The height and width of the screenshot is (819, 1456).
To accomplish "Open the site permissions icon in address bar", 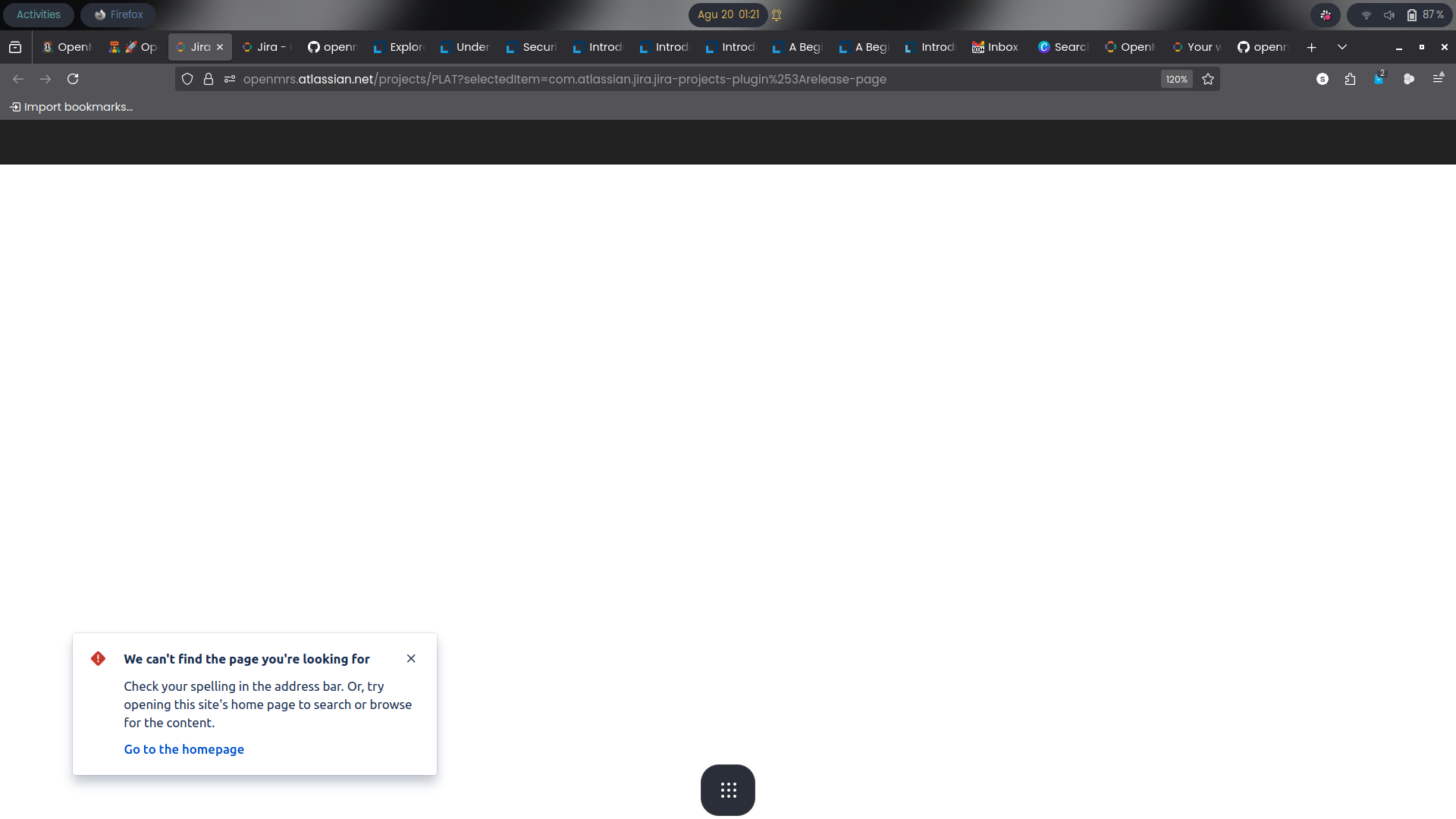I will (230, 79).
